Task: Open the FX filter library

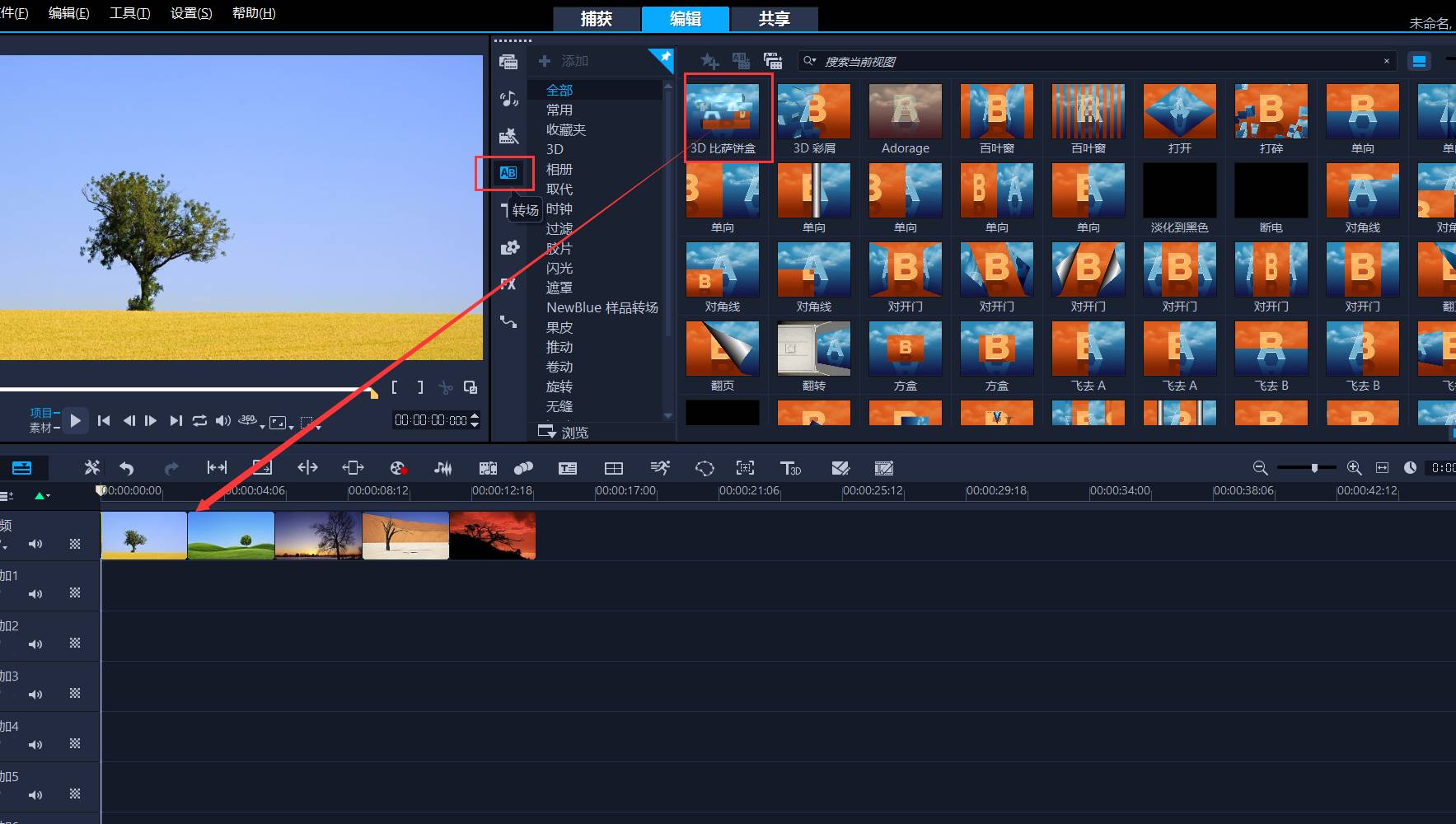Action: click(508, 284)
